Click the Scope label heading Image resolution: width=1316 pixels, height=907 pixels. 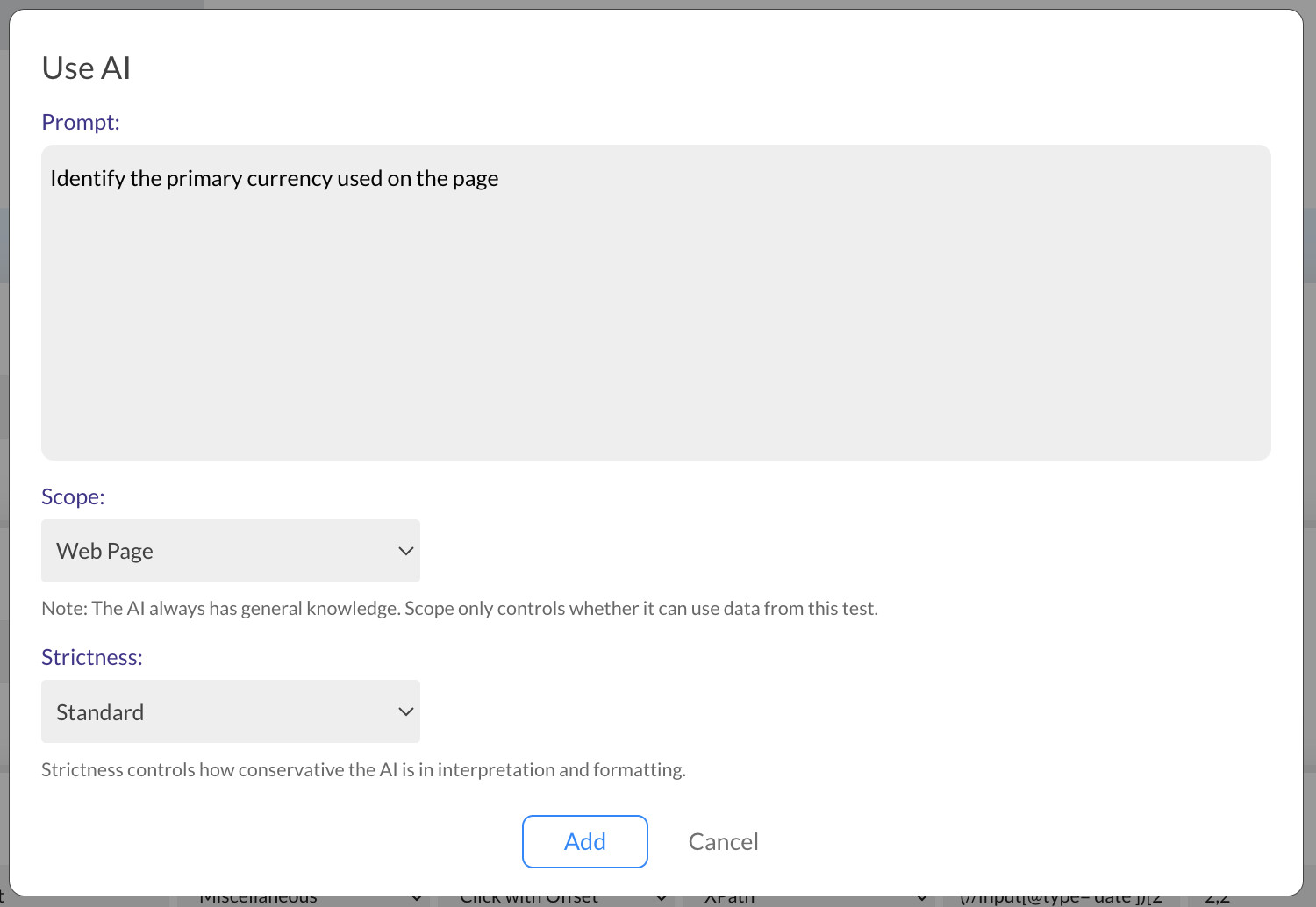72,496
